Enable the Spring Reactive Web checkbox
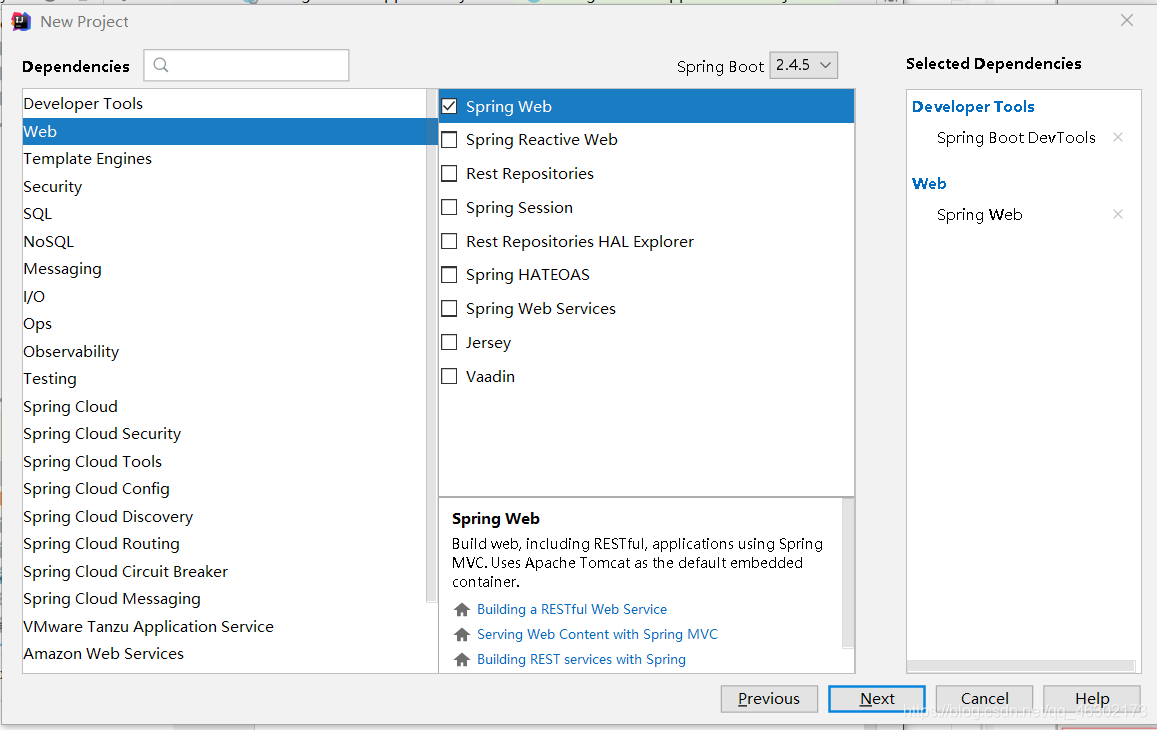 [x=449, y=140]
